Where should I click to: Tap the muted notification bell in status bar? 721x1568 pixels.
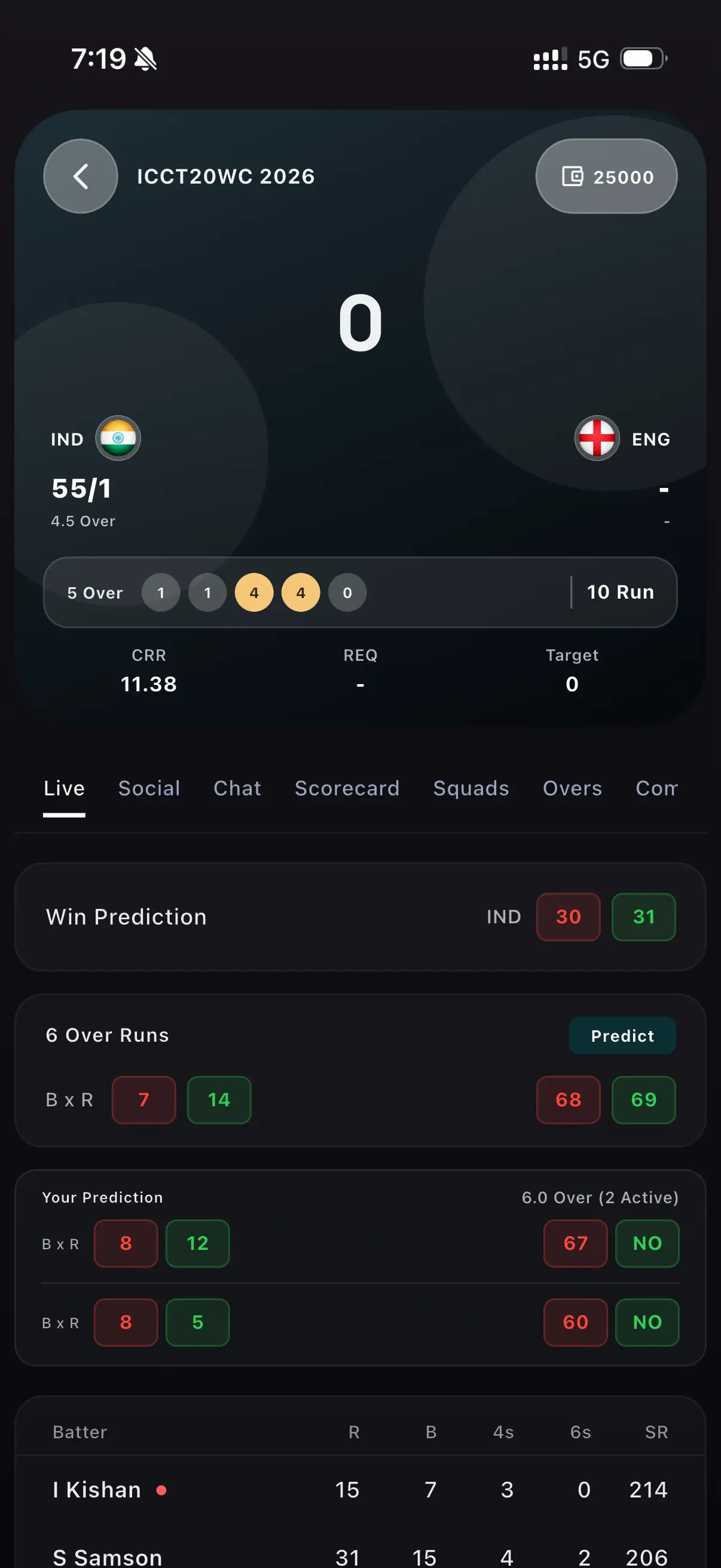(x=145, y=59)
